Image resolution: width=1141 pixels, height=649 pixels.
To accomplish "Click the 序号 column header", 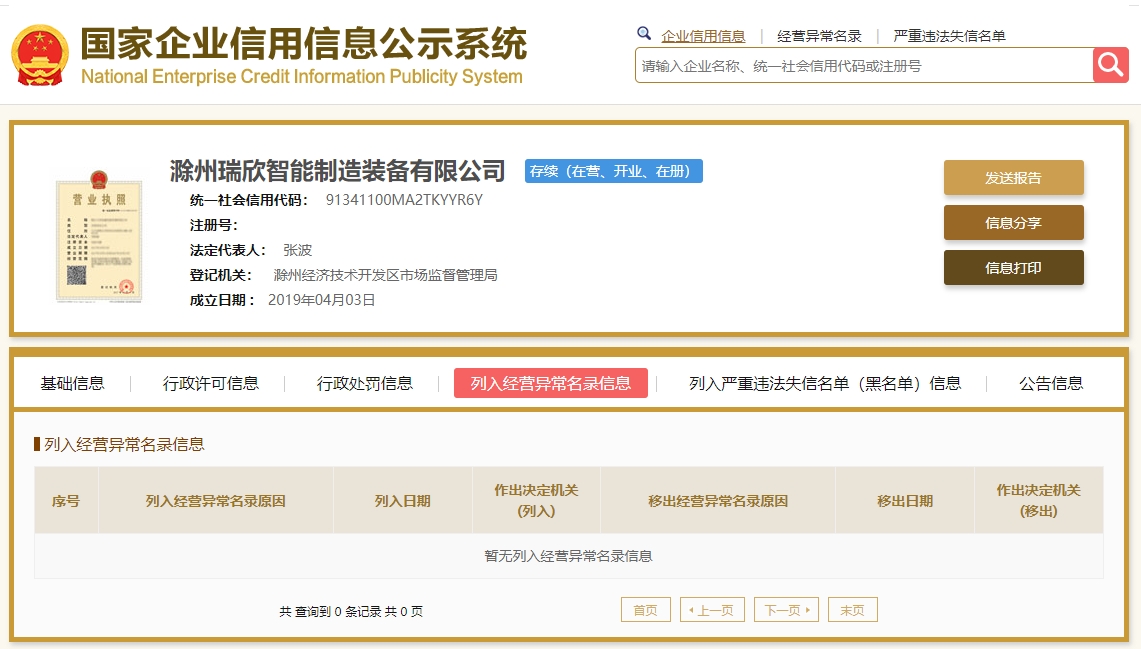I will coord(66,501).
